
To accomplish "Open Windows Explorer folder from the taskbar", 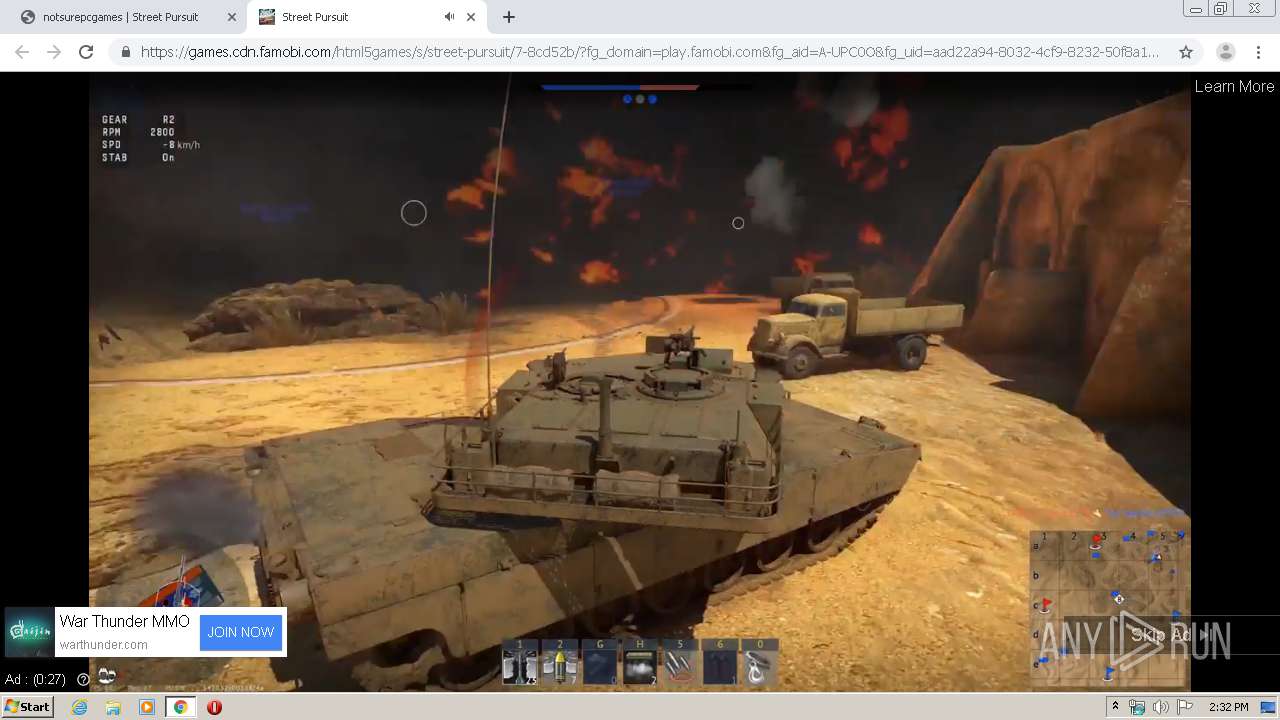I will (x=113, y=707).
